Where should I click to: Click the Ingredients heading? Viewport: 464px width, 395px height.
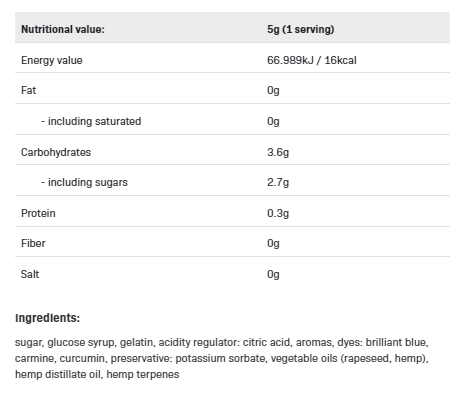(x=47, y=318)
